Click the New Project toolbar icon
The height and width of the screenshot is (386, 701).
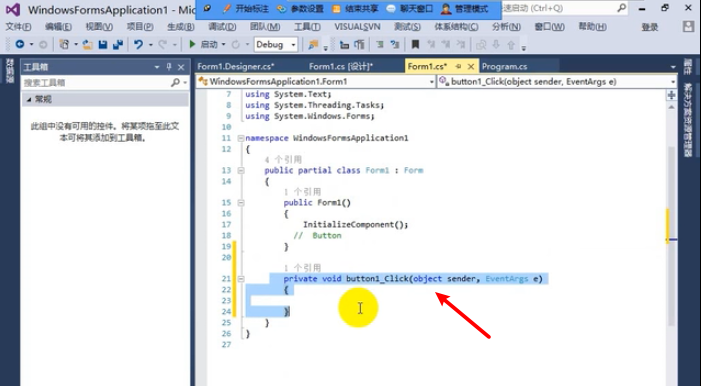pyautogui.click(x=64, y=44)
